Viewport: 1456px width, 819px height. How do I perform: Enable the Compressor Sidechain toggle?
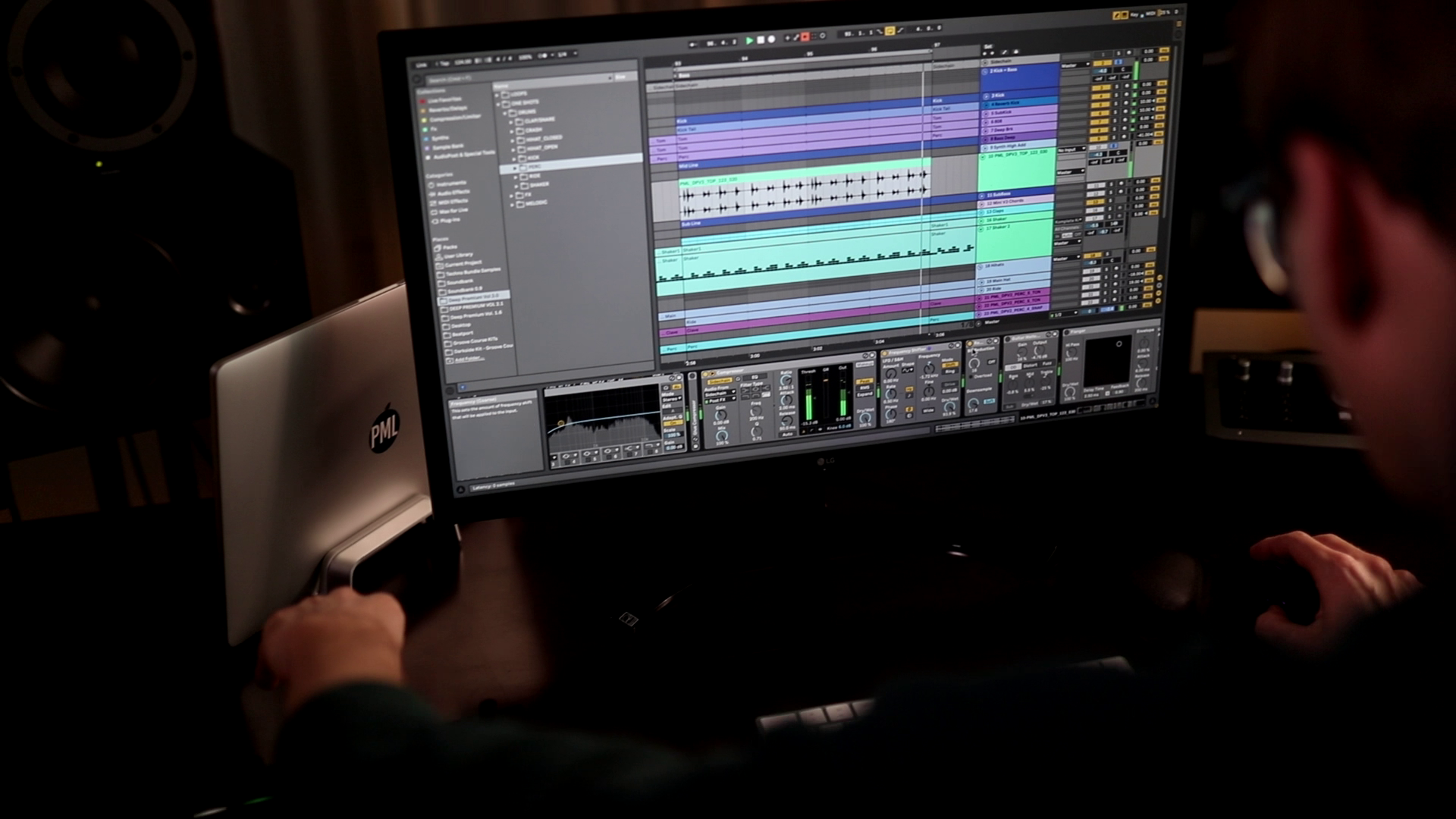tap(720, 381)
